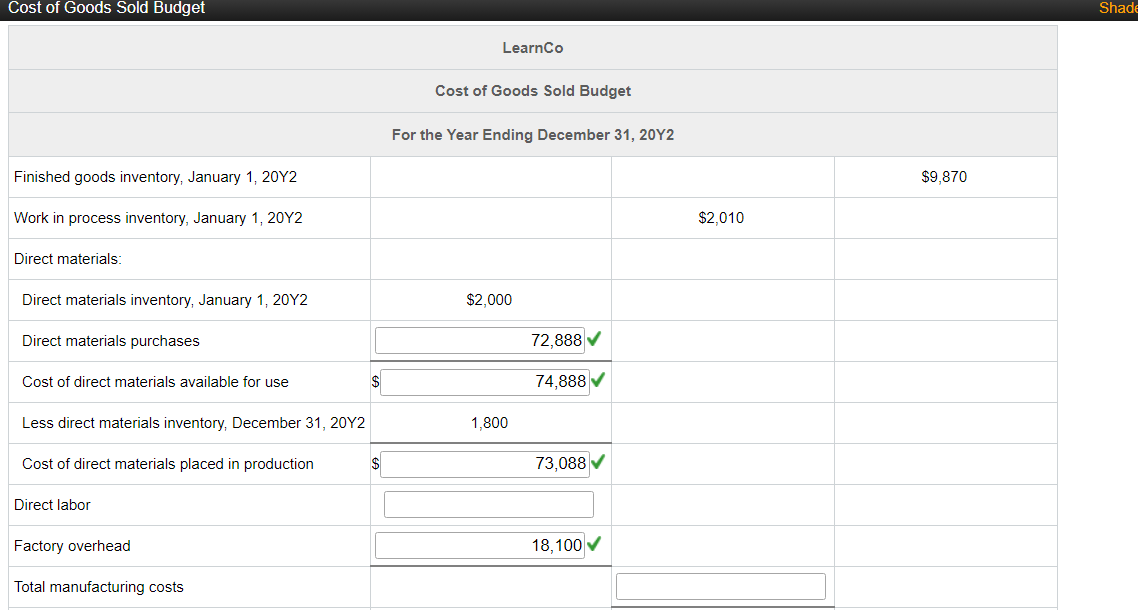The height and width of the screenshot is (610, 1138).
Task: Select the $2,010 work in process cell
Action: click(x=722, y=217)
